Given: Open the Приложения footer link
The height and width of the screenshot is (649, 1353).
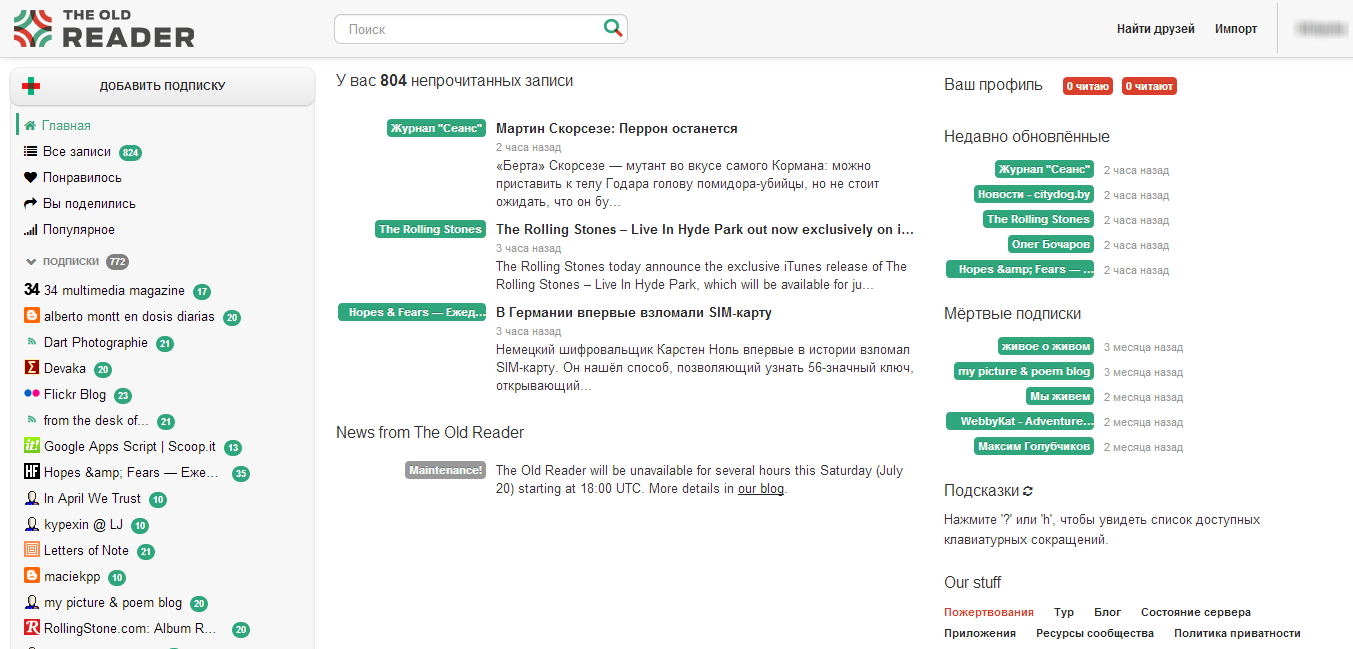Looking at the screenshot, I should coord(980,633).
